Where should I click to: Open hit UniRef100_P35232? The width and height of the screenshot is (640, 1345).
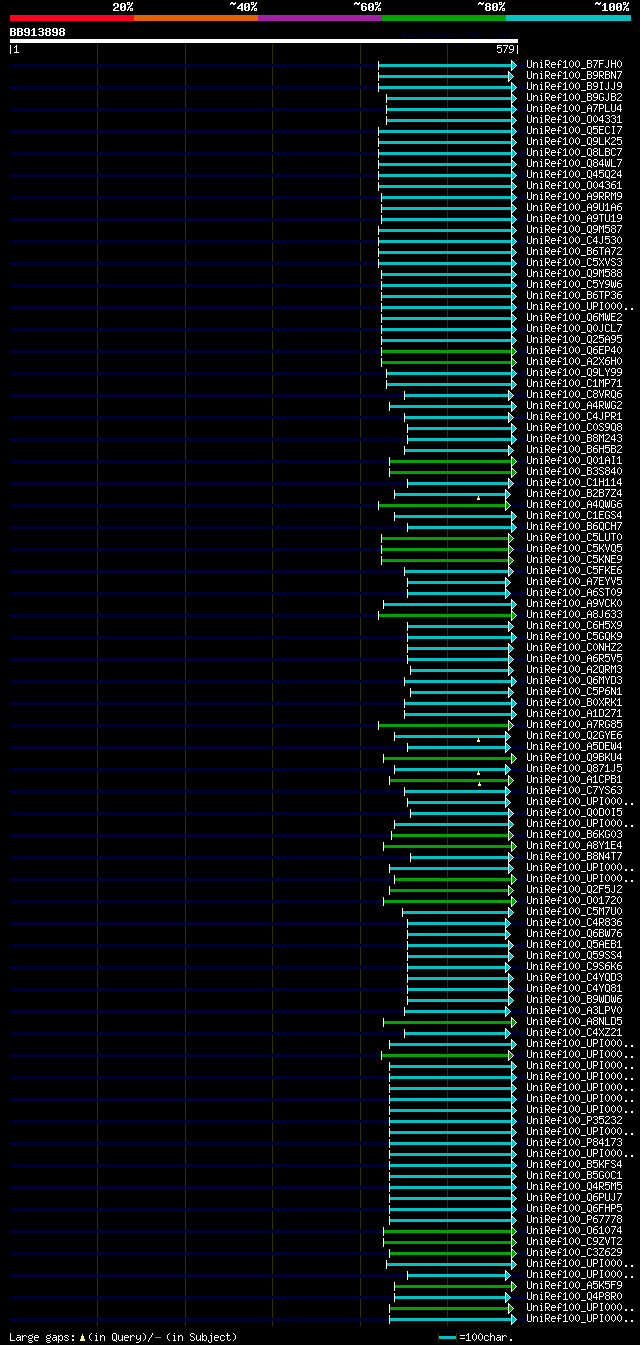(x=574, y=1120)
